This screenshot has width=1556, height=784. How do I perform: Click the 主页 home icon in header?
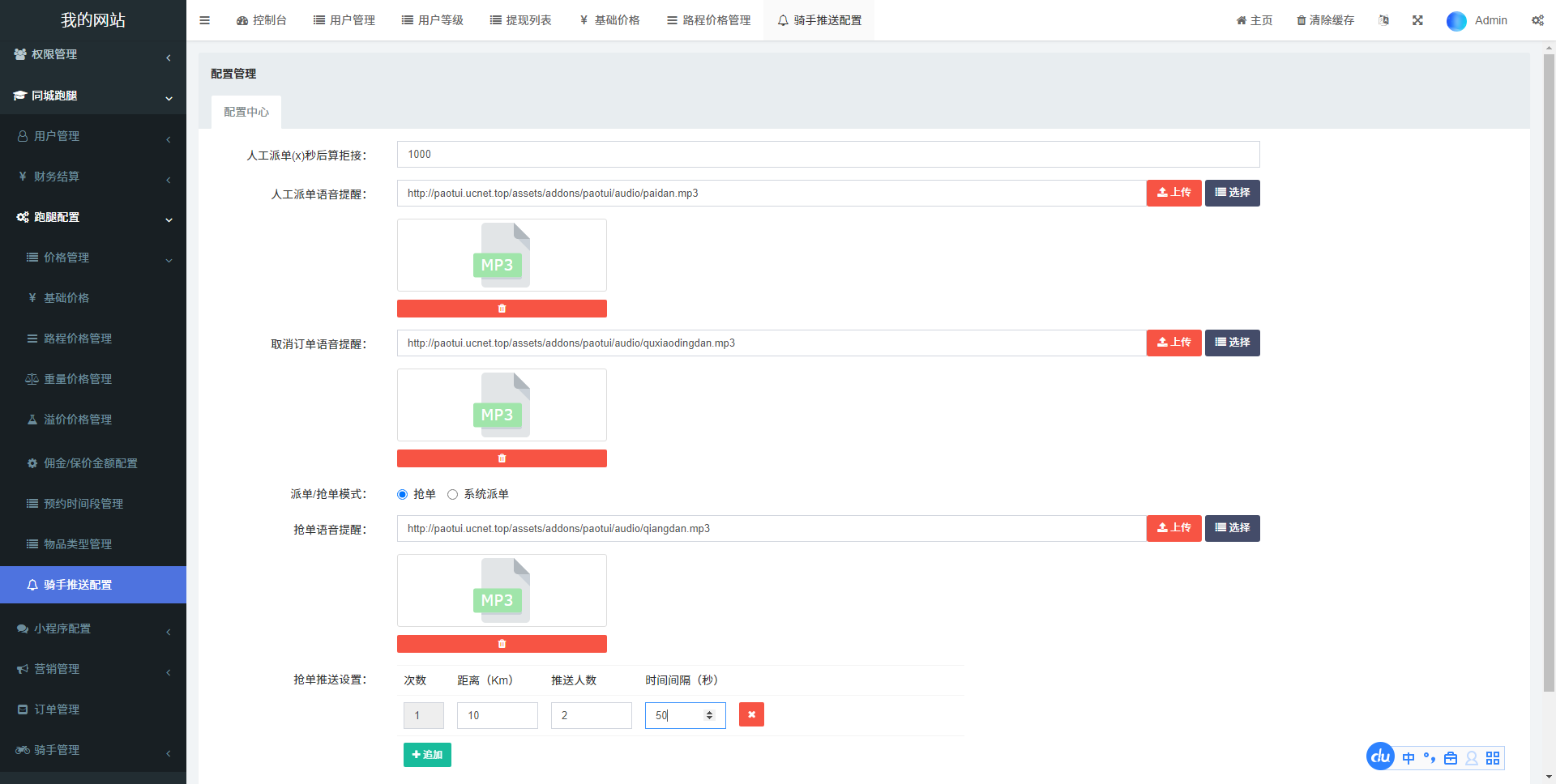pyautogui.click(x=1241, y=20)
